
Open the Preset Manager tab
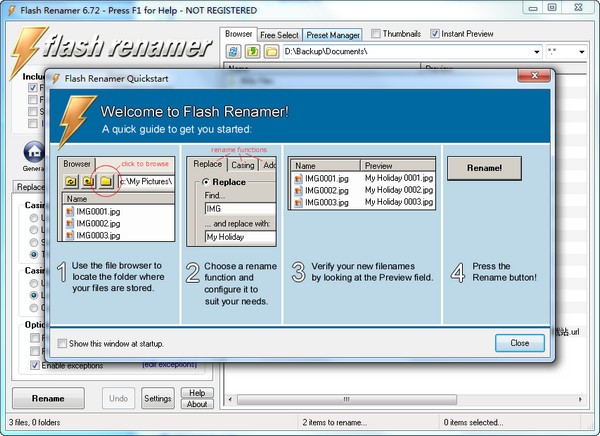click(x=333, y=35)
